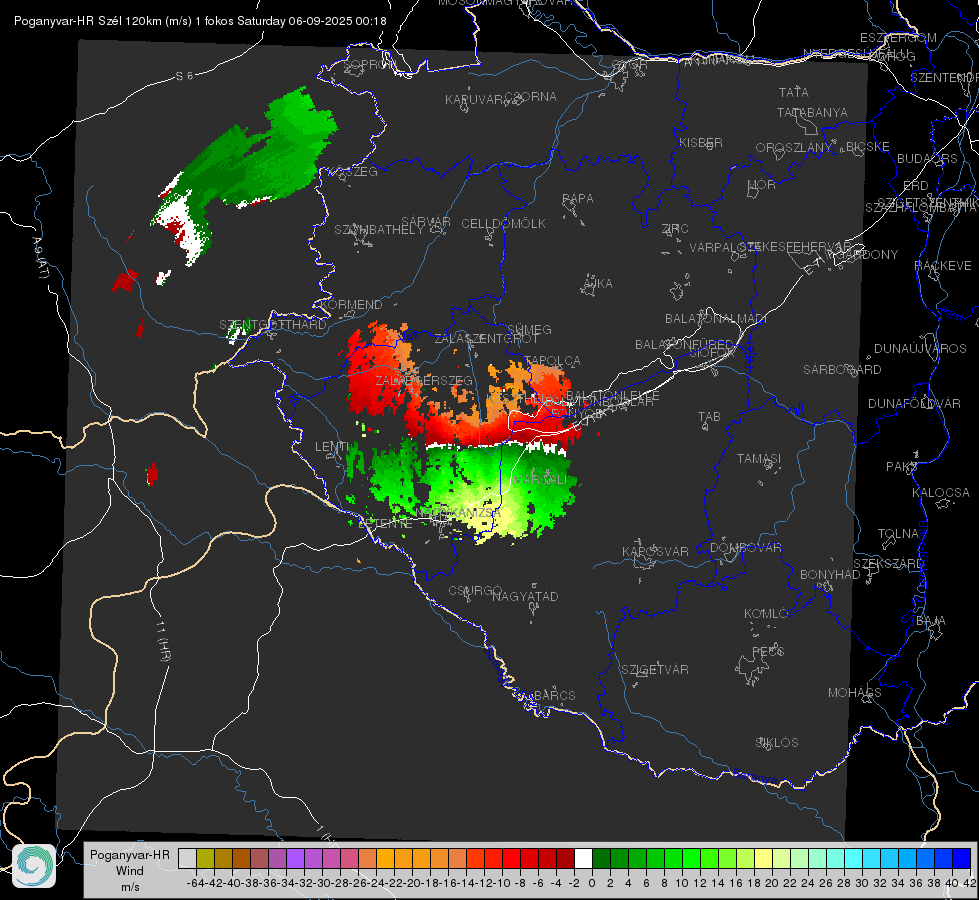Click the TAMÁSI city label
This screenshot has height=900, width=979.
tap(759, 459)
